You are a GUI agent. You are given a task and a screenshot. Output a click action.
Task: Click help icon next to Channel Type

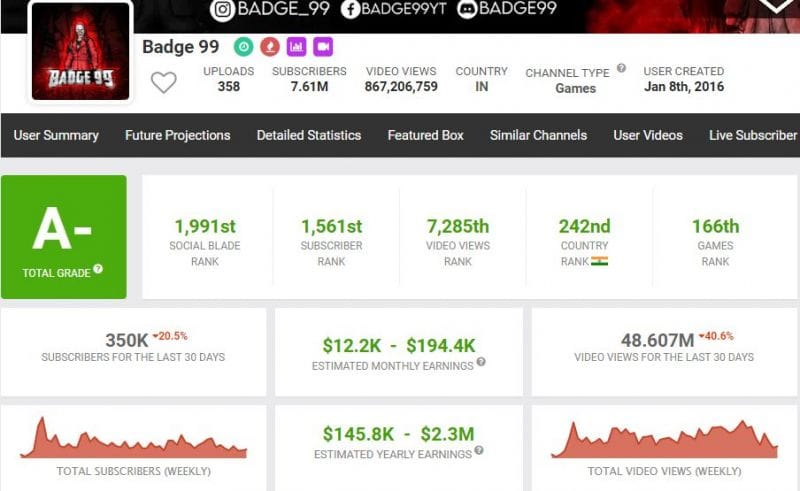point(621,69)
